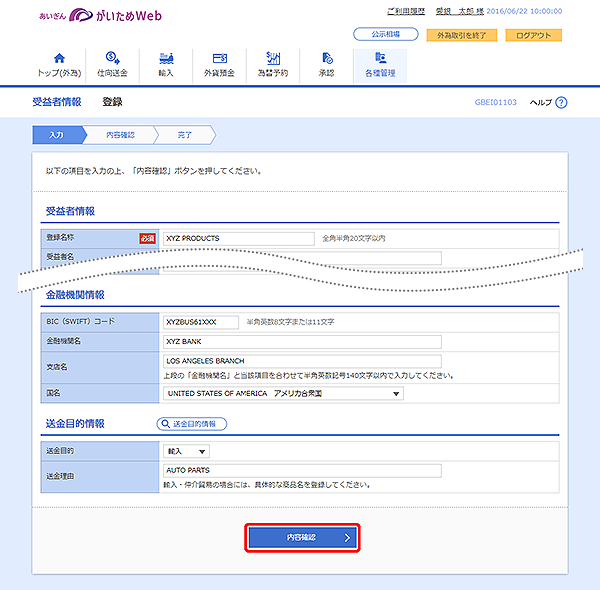Click the BIC (SWIFT) code field
The width and height of the screenshot is (600, 590).
click(201, 322)
